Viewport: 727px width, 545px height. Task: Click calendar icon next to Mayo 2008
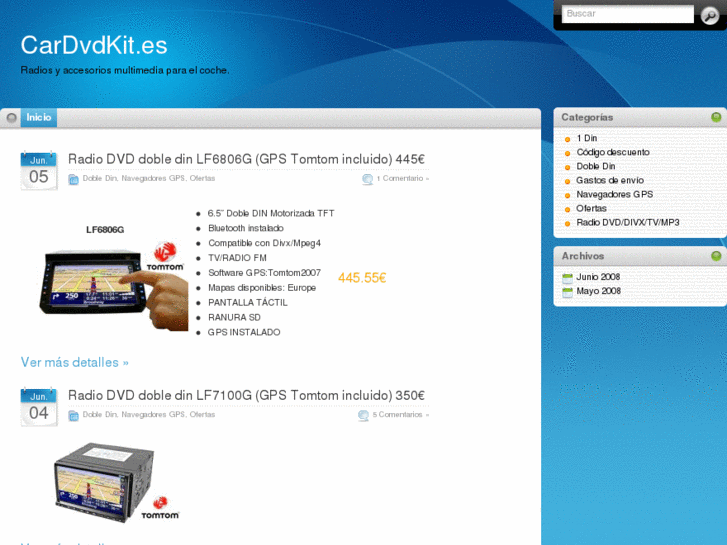(x=567, y=293)
